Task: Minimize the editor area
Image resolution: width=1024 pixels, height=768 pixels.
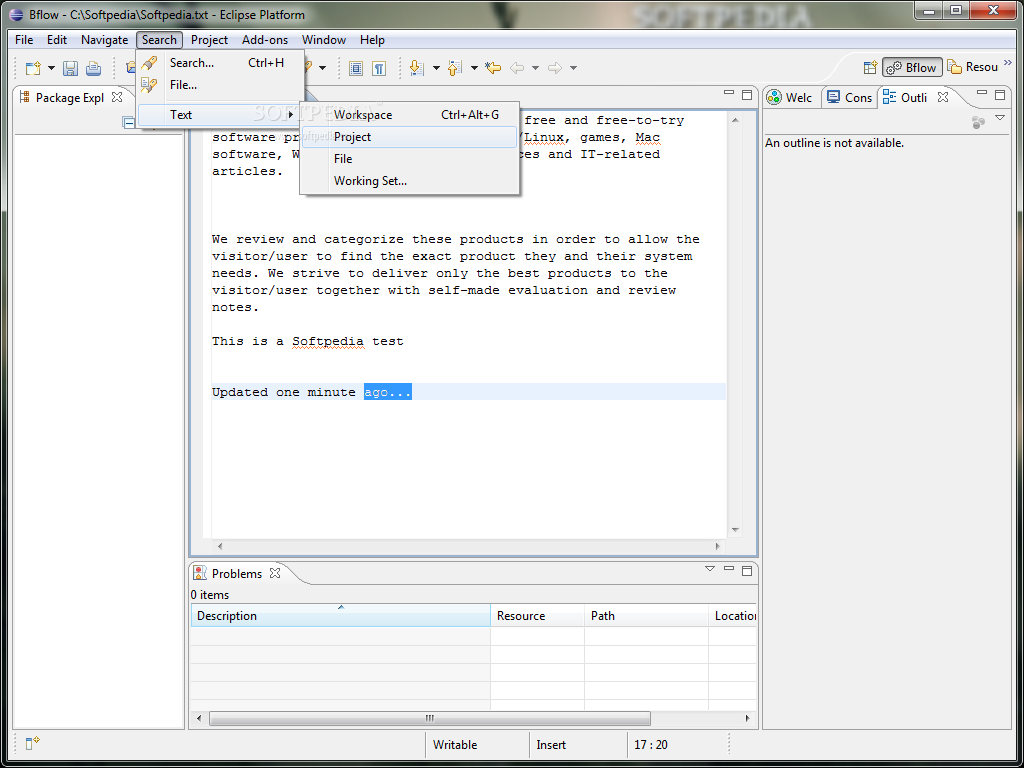Action: (729, 95)
